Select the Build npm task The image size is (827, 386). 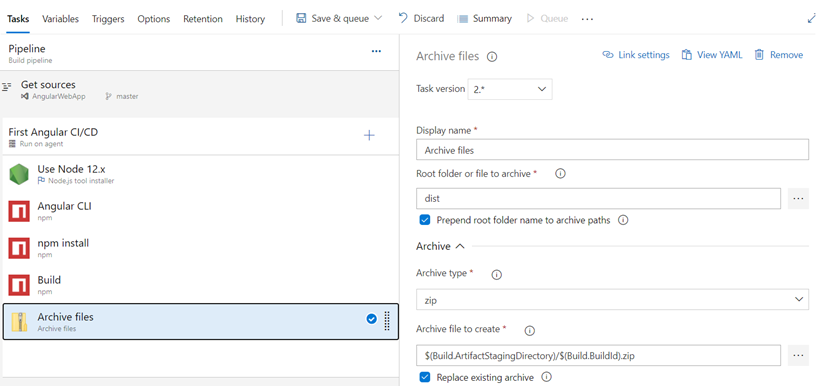point(200,285)
